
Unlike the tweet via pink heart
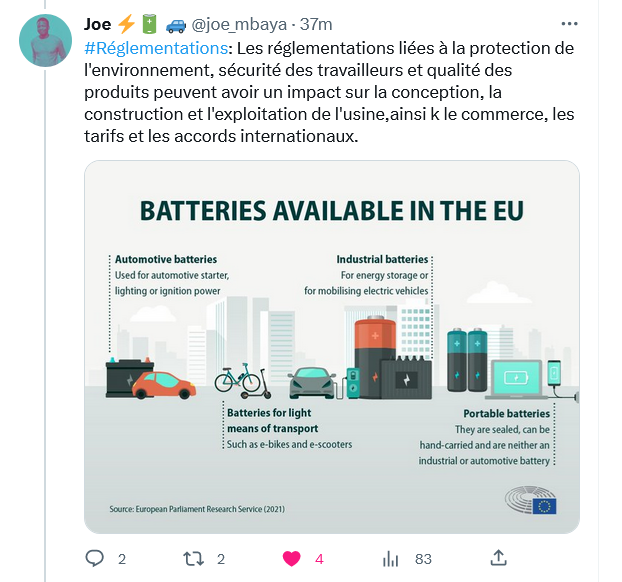[292, 559]
